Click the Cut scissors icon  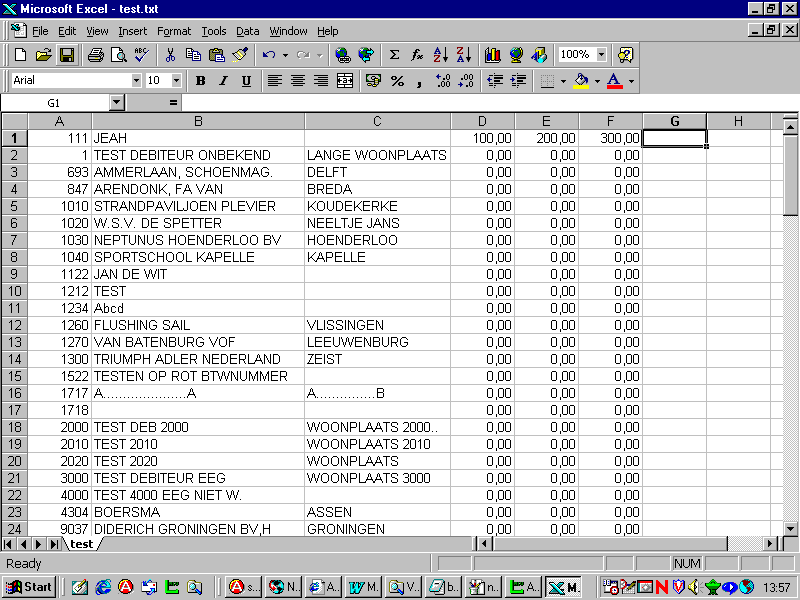pos(170,55)
